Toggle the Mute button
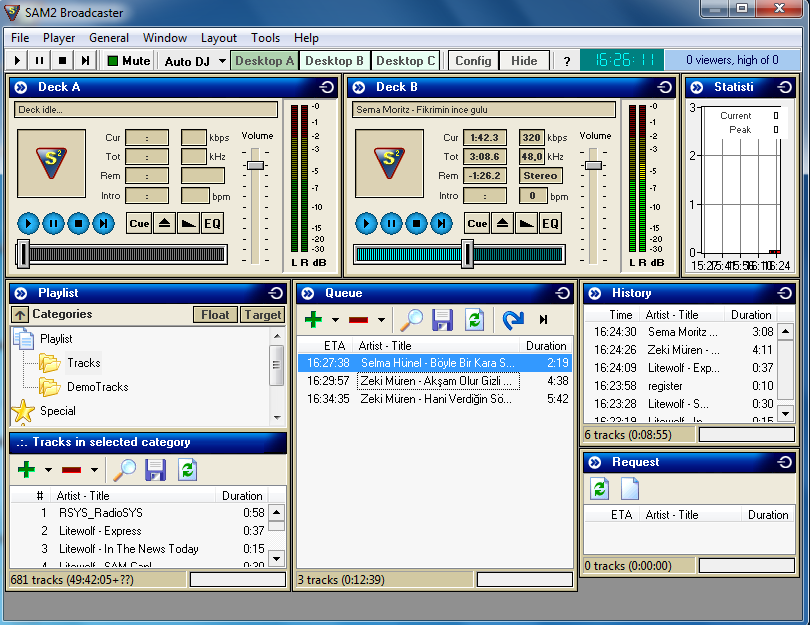Viewport: 810px width, 625px height. pos(129,61)
